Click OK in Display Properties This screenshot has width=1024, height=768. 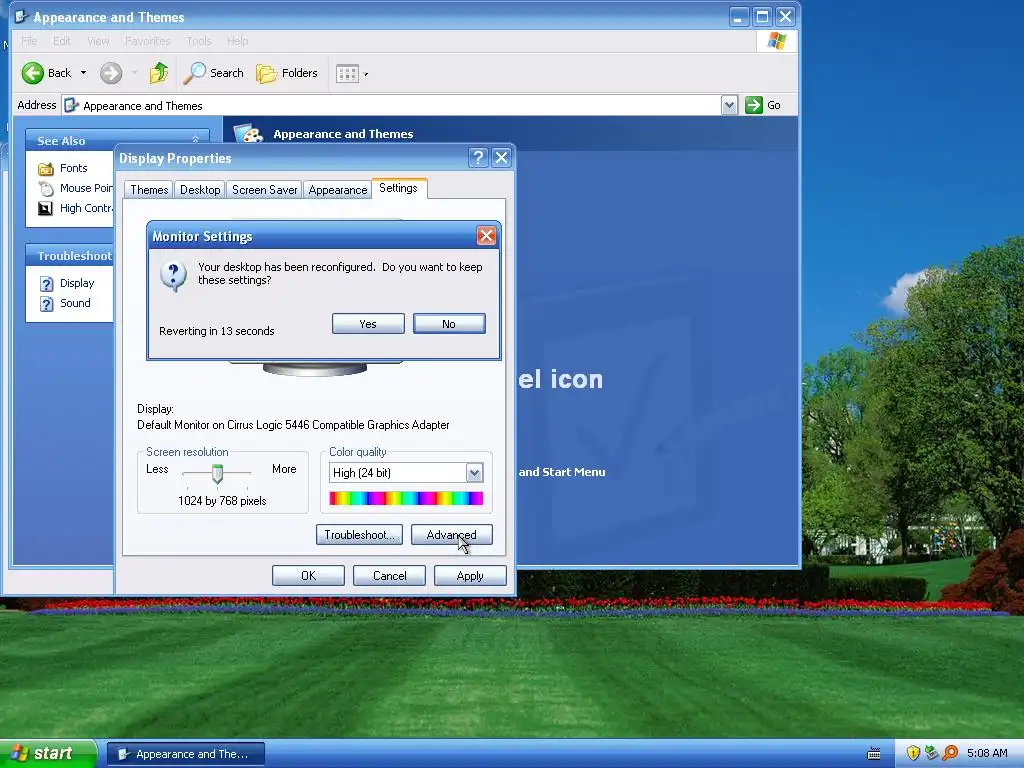coord(308,576)
